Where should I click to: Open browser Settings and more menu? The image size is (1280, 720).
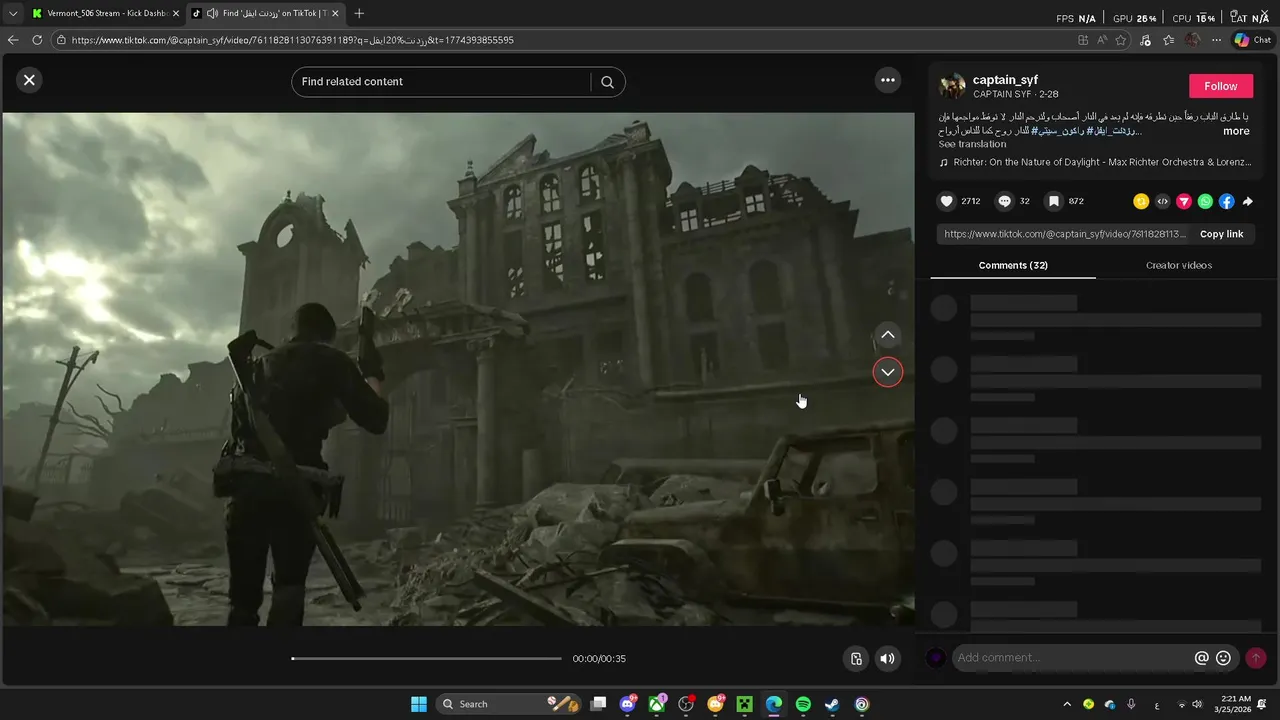click(x=1216, y=40)
